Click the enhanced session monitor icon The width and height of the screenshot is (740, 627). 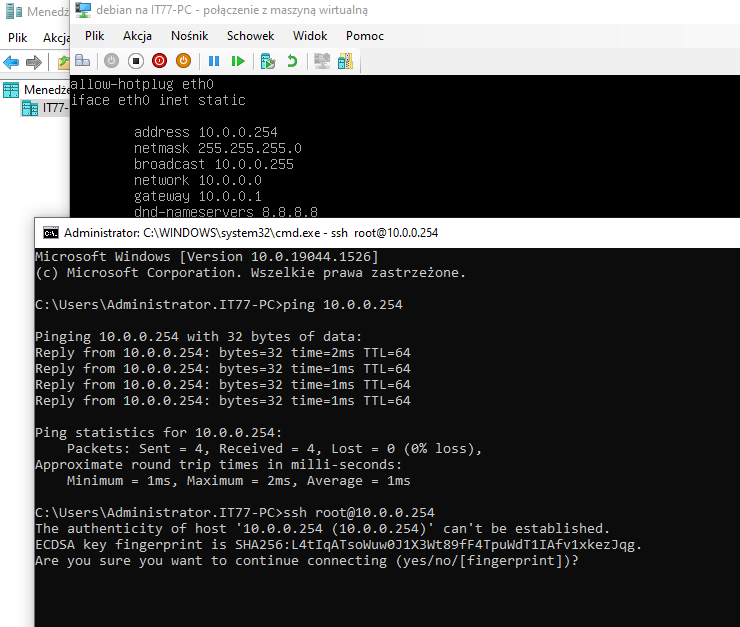322,61
